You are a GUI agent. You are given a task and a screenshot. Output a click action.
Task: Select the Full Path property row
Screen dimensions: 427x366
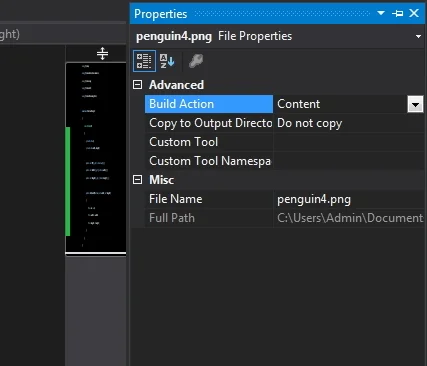[x=209, y=218]
